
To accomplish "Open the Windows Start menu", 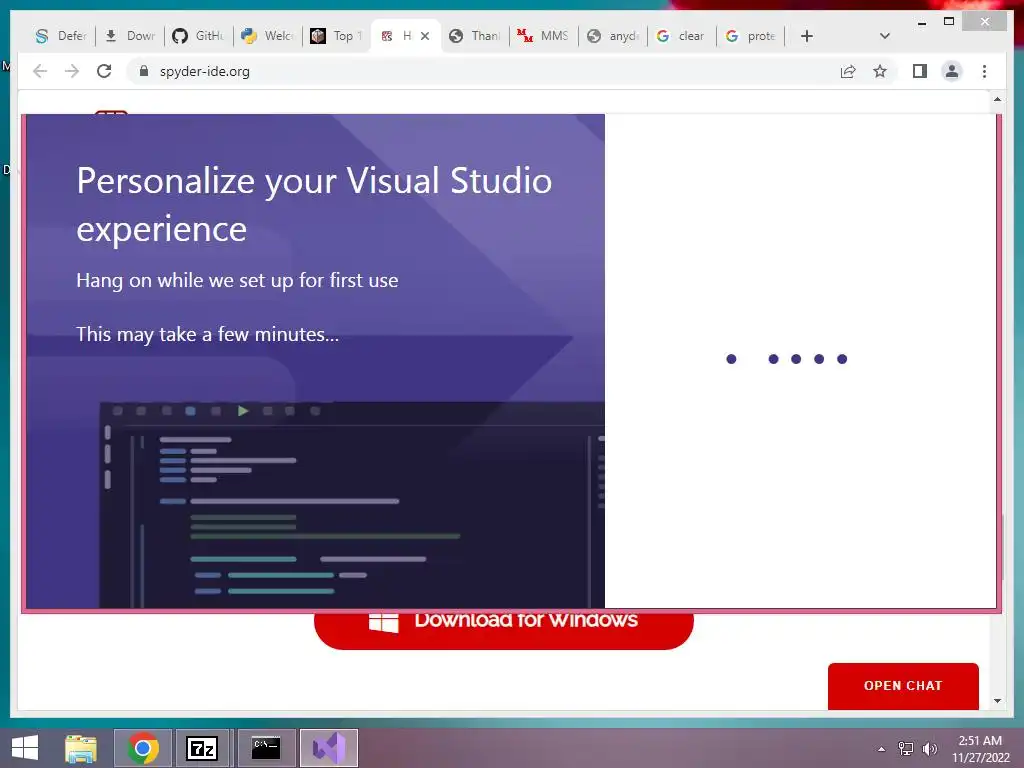I will [x=25, y=748].
